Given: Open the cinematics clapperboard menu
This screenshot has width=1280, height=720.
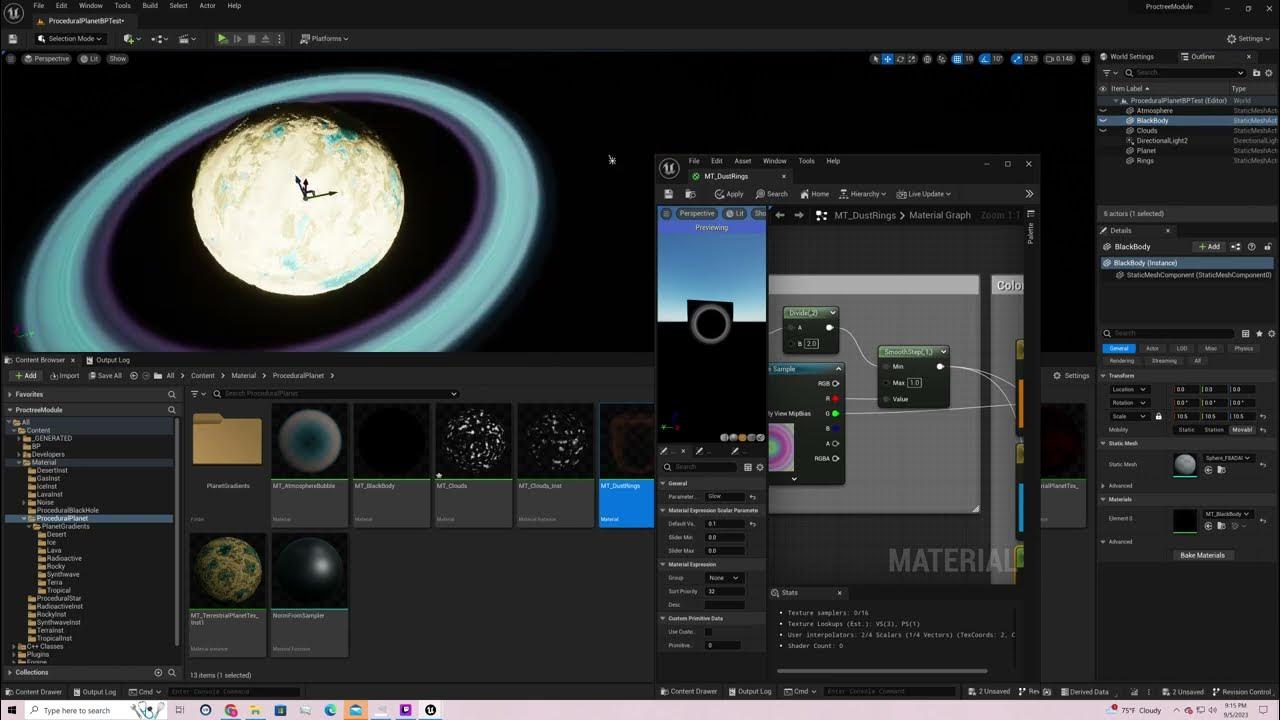Looking at the screenshot, I should point(187,38).
